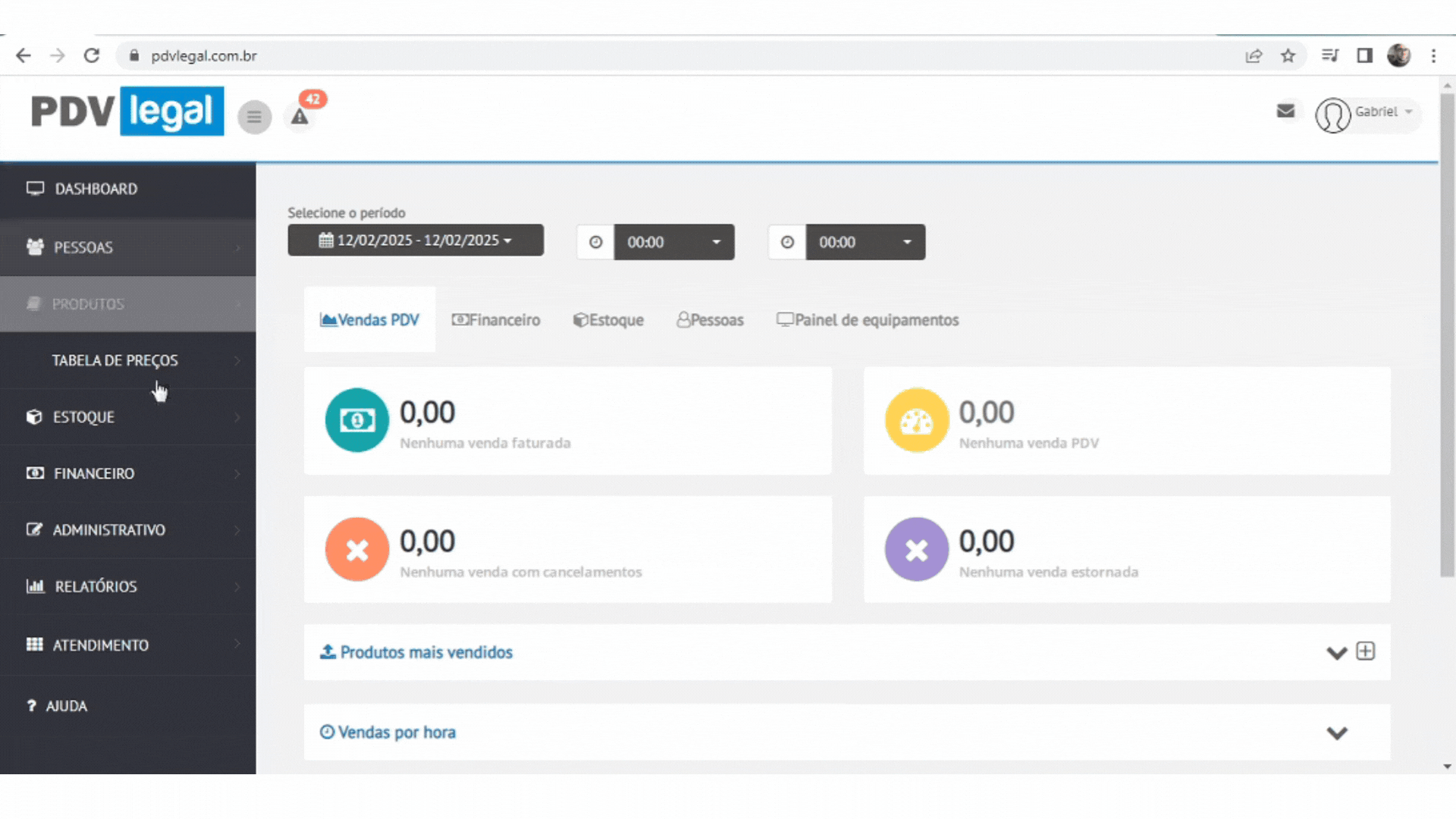The image size is (1456, 819).
Task: Open the Relatórios sidebar menu
Action: pos(96,586)
